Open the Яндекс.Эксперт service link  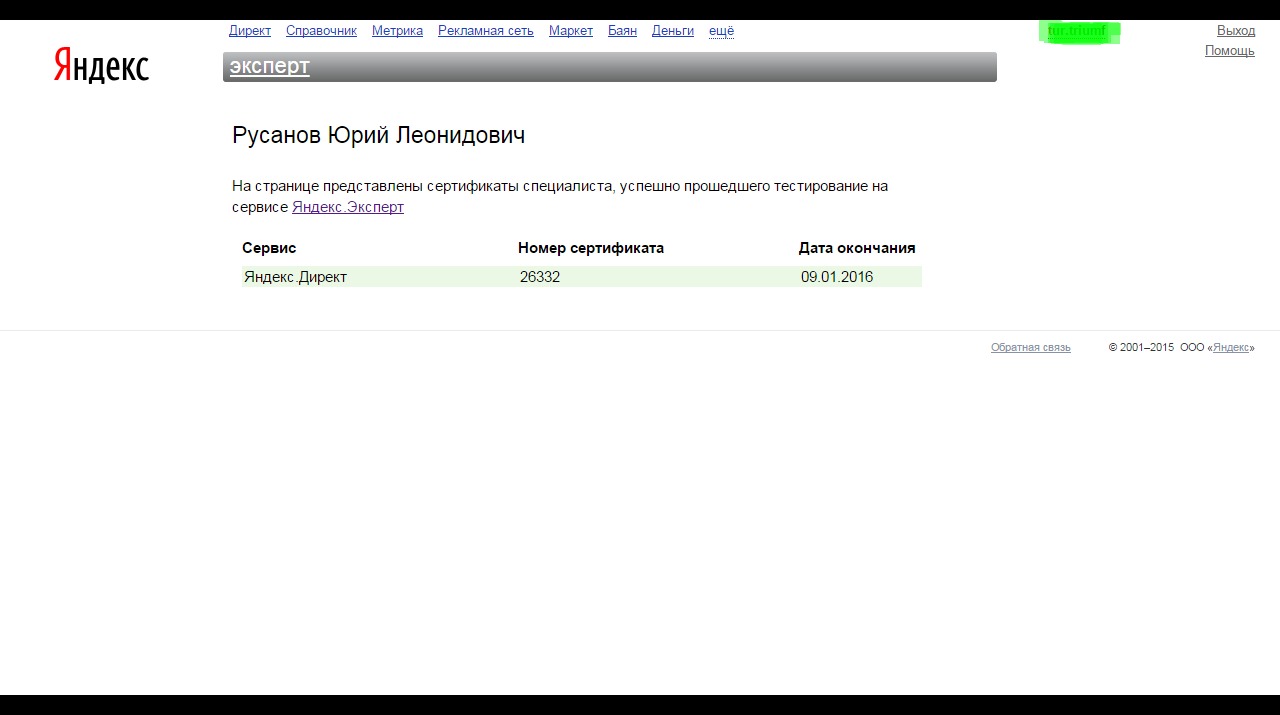tap(347, 206)
